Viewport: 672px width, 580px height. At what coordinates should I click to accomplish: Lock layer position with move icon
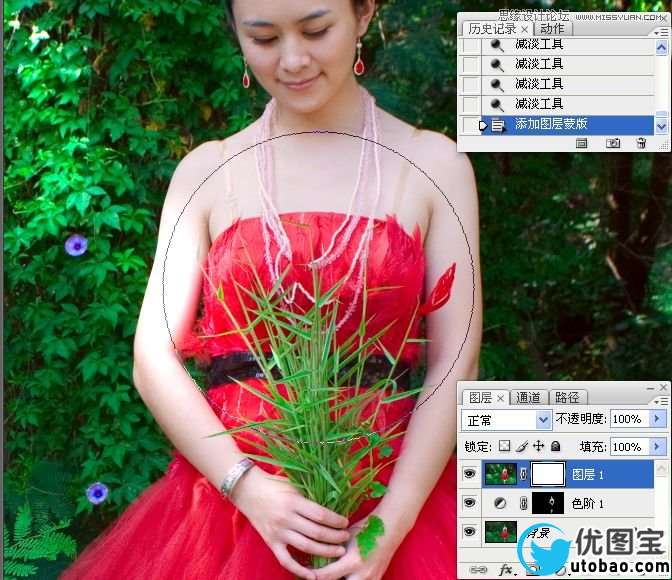[x=538, y=446]
